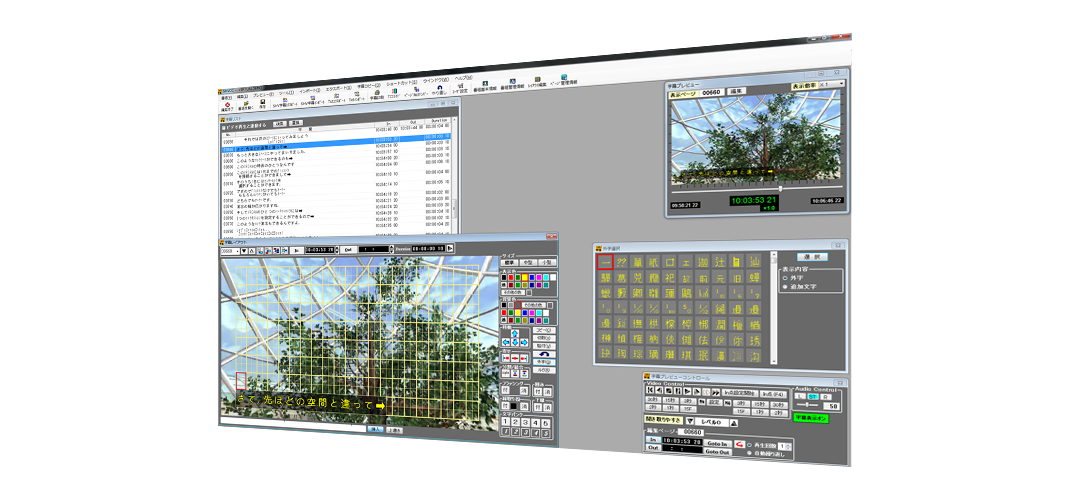Click the 保存 floppy icon in the main toolbar
This screenshot has height=500, width=1069.
(x=262, y=102)
